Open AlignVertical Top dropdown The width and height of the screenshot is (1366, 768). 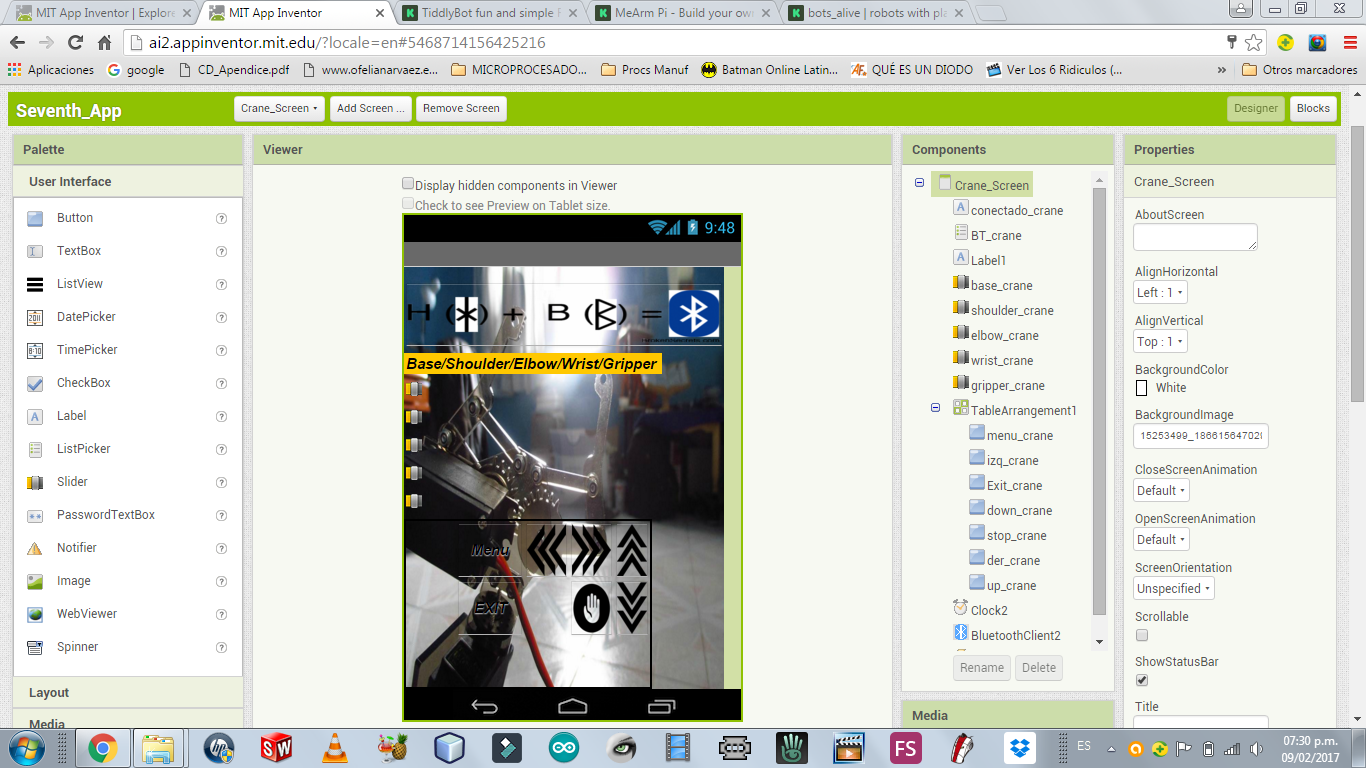click(1160, 342)
